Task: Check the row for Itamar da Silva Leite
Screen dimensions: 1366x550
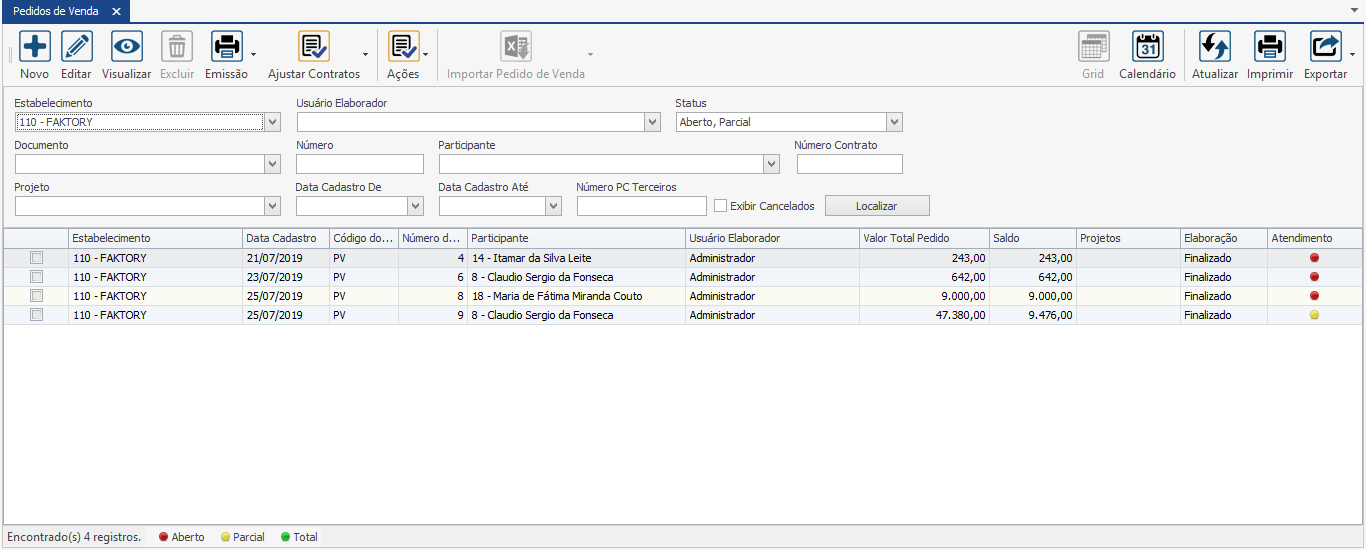Action: pyautogui.click(x=37, y=258)
